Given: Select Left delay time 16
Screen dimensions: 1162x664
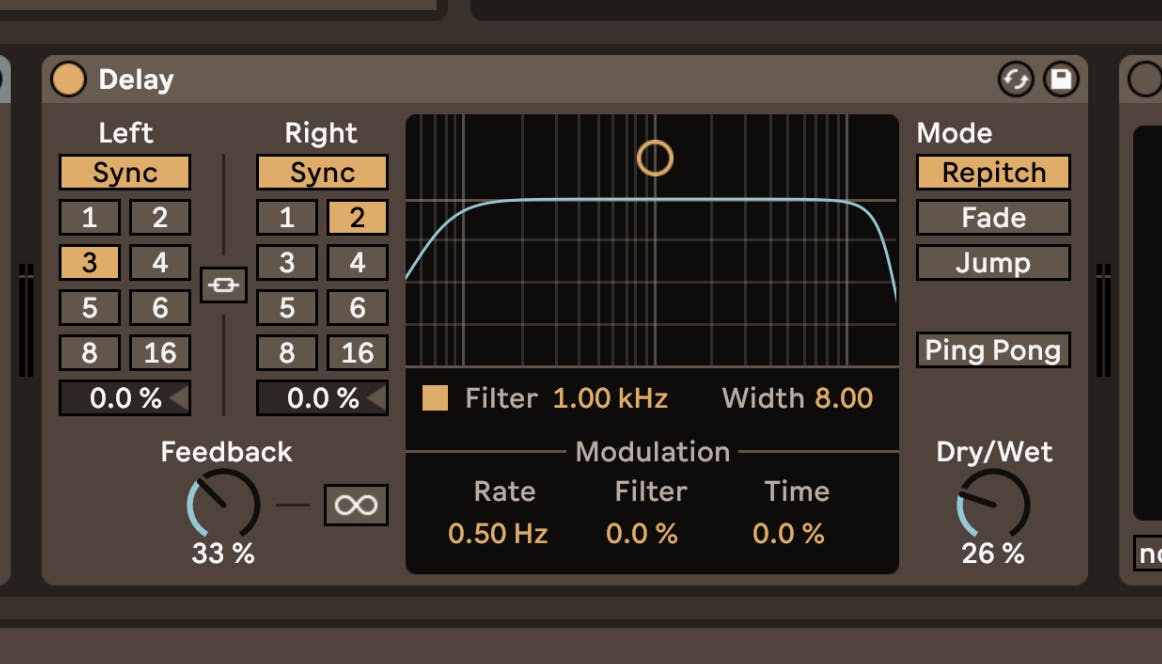Looking at the screenshot, I should (160, 353).
